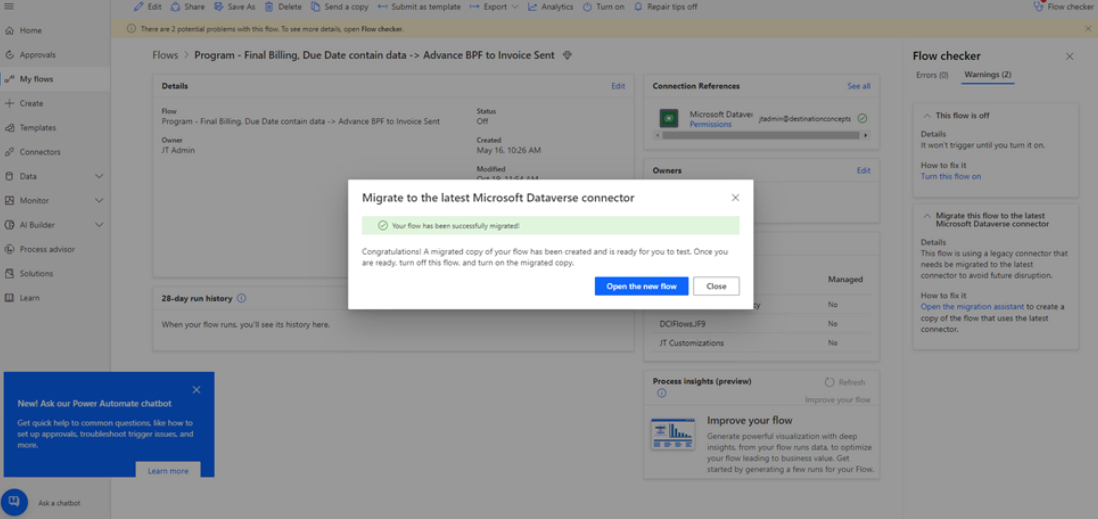This screenshot has height=519, width=1098.
Task: Open the Export dropdown in toolbar
Action: click(494, 7)
